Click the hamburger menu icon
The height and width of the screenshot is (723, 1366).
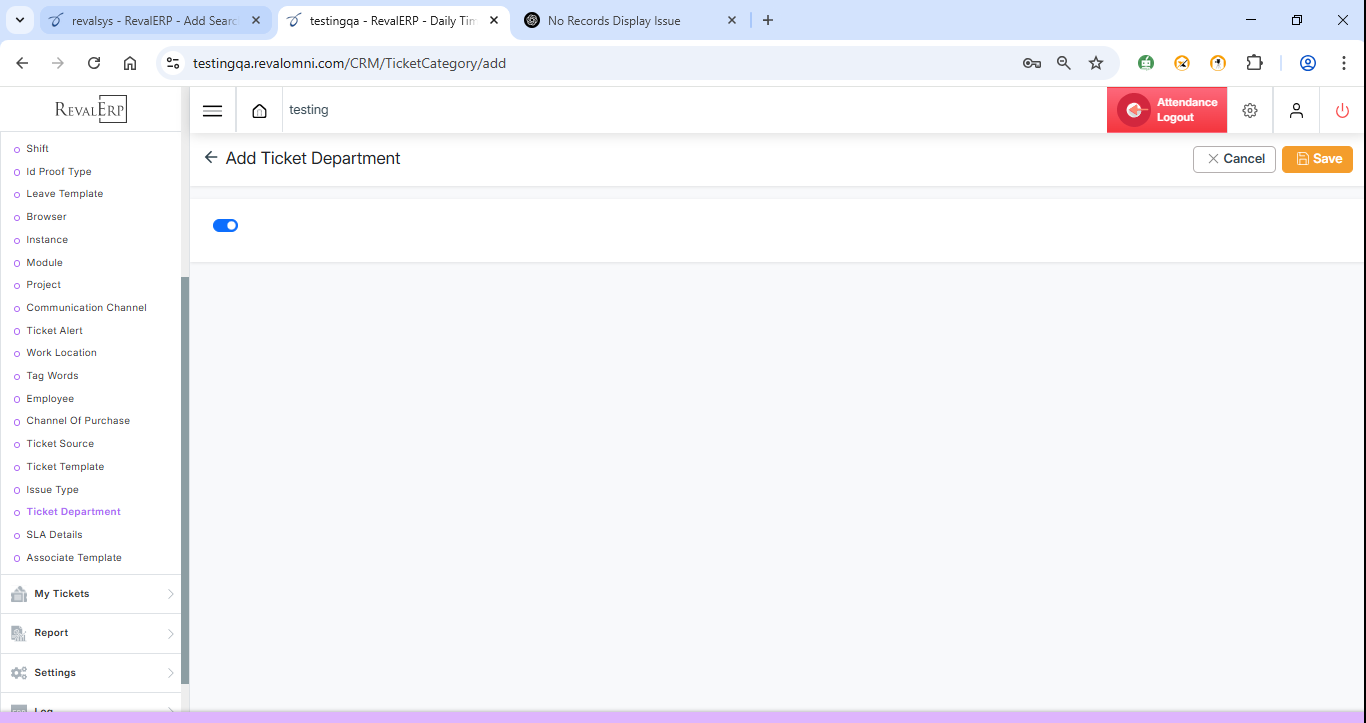[x=212, y=111]
